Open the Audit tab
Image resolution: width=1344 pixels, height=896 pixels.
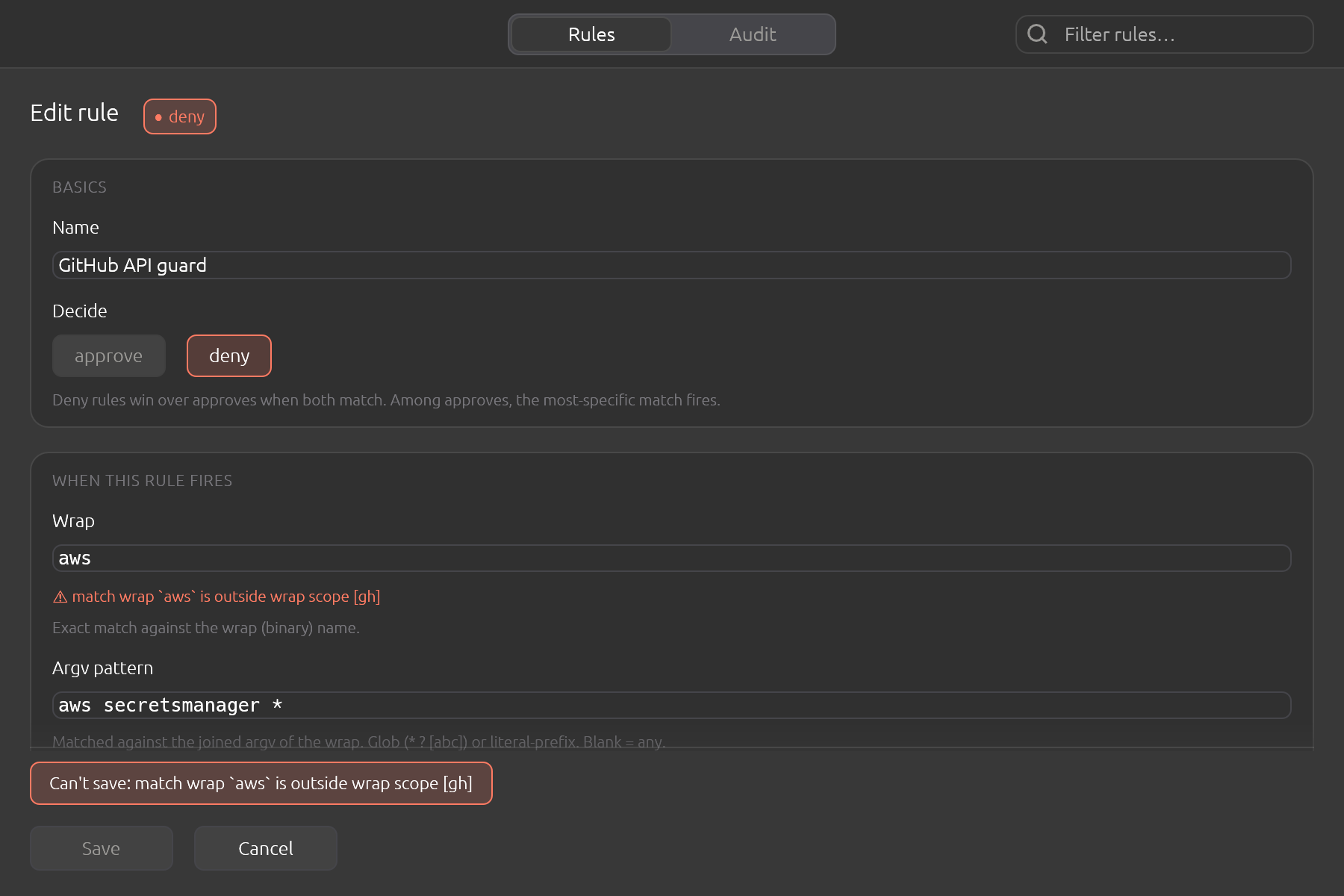[753, 34]
